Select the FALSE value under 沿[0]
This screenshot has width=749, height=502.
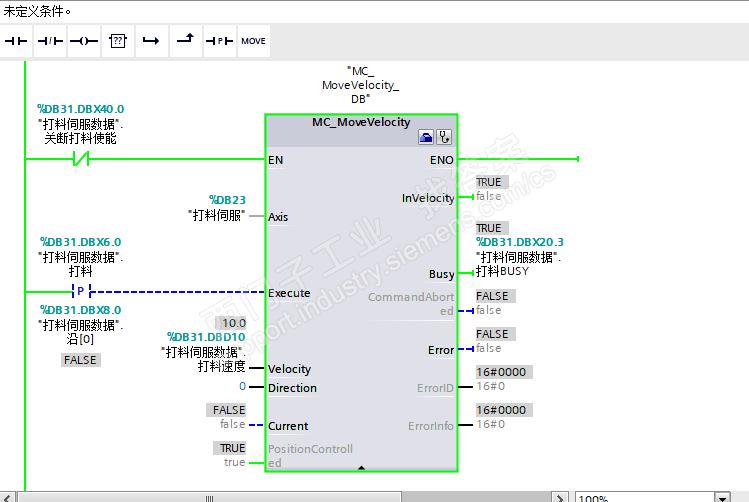(x=80, y=360)
